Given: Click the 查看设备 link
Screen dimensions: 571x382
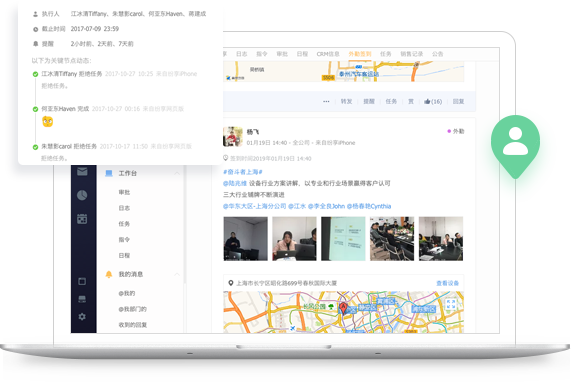Looking at the screenshot, I should [448, 283].
